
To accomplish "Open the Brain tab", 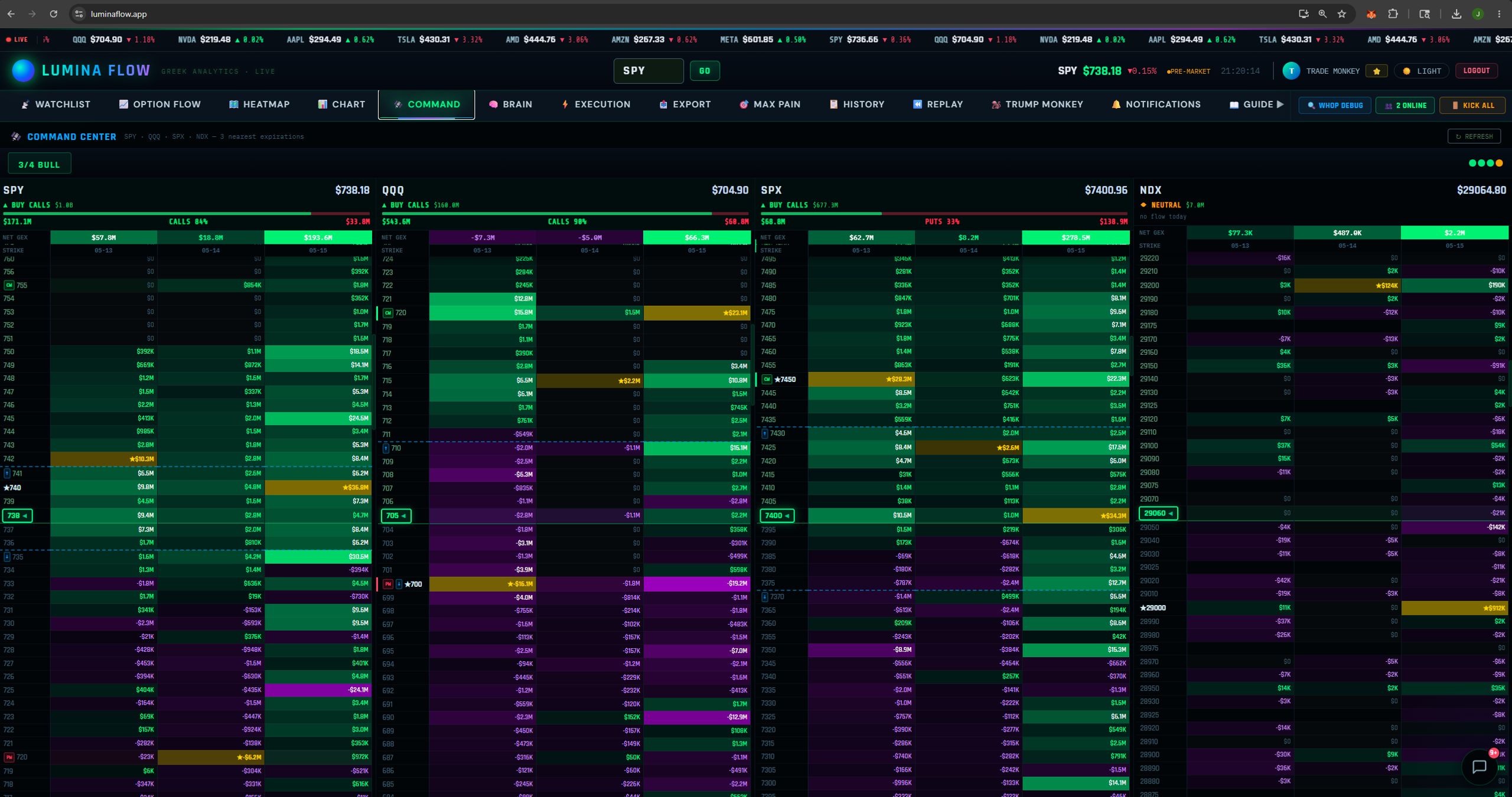I will coord(511,104).
